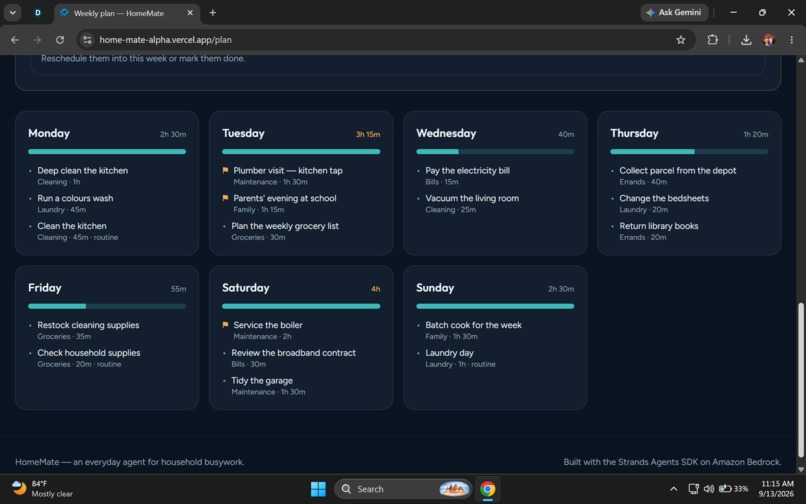Click scrollbar down arrow
The height and width of the screenshot is (504, 806).
(x=800, y=469)
